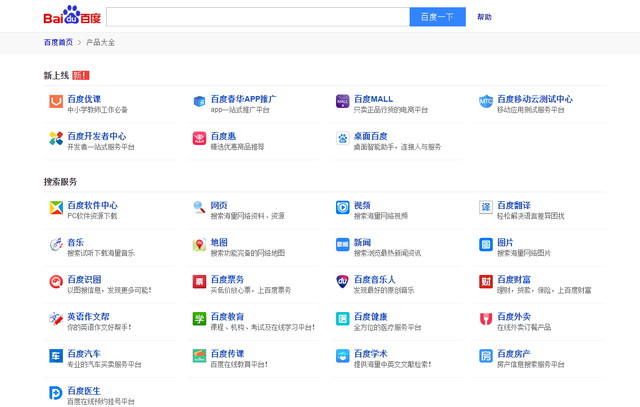Click the 网页 magnifier icon

pyautogui.click(x=199, y=207)
